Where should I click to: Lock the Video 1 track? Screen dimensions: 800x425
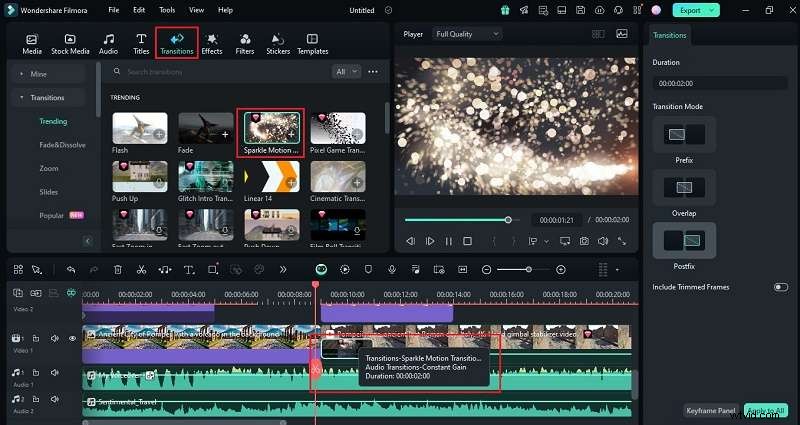(36, 338)
